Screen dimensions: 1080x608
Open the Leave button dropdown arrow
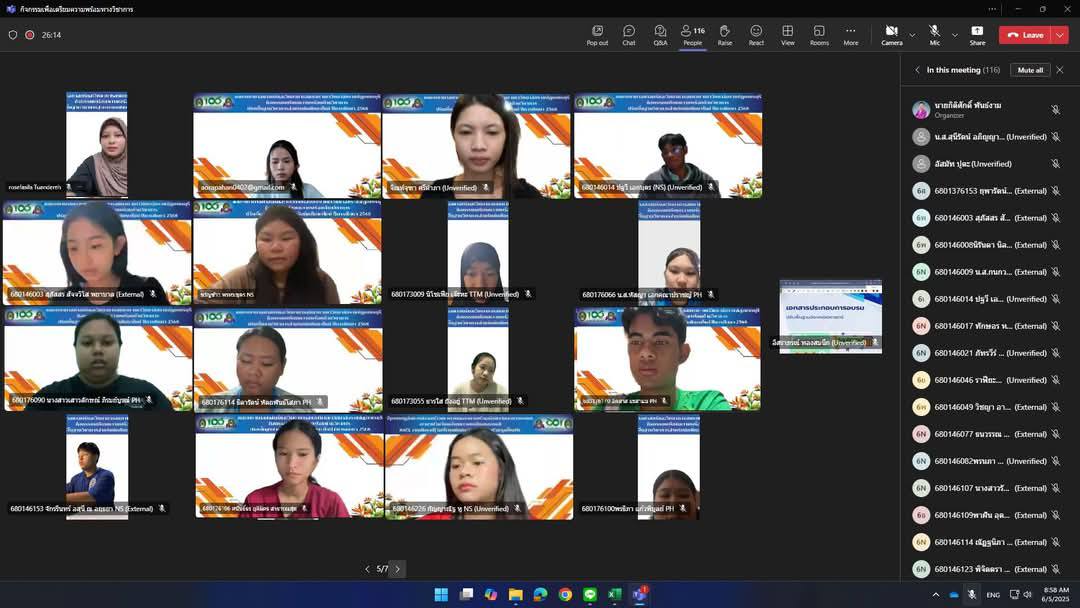tap(1060, 35)
